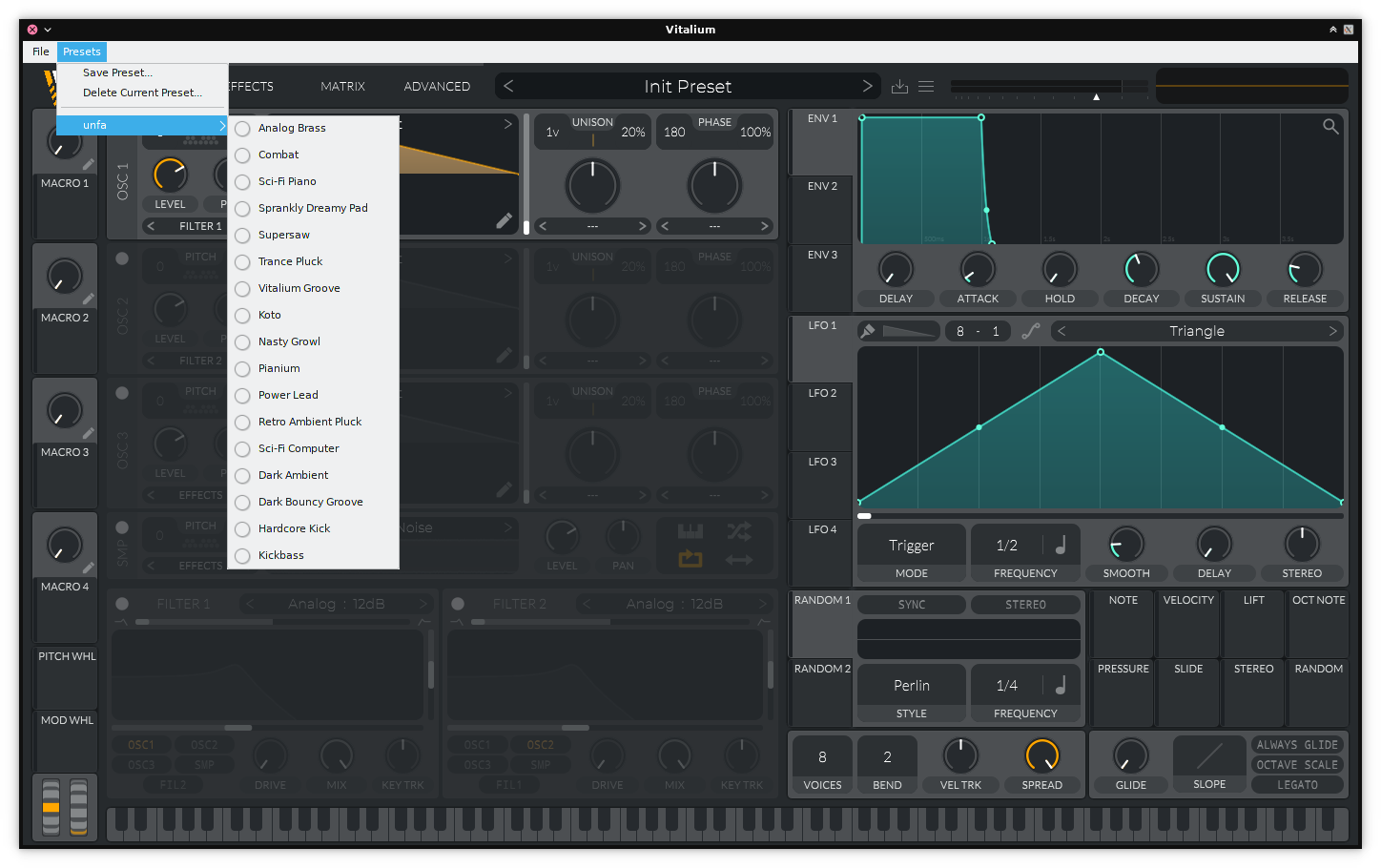Open the hamburger menu icon next to preset name
Screen dimensions: 1381x868
point(926,87)
